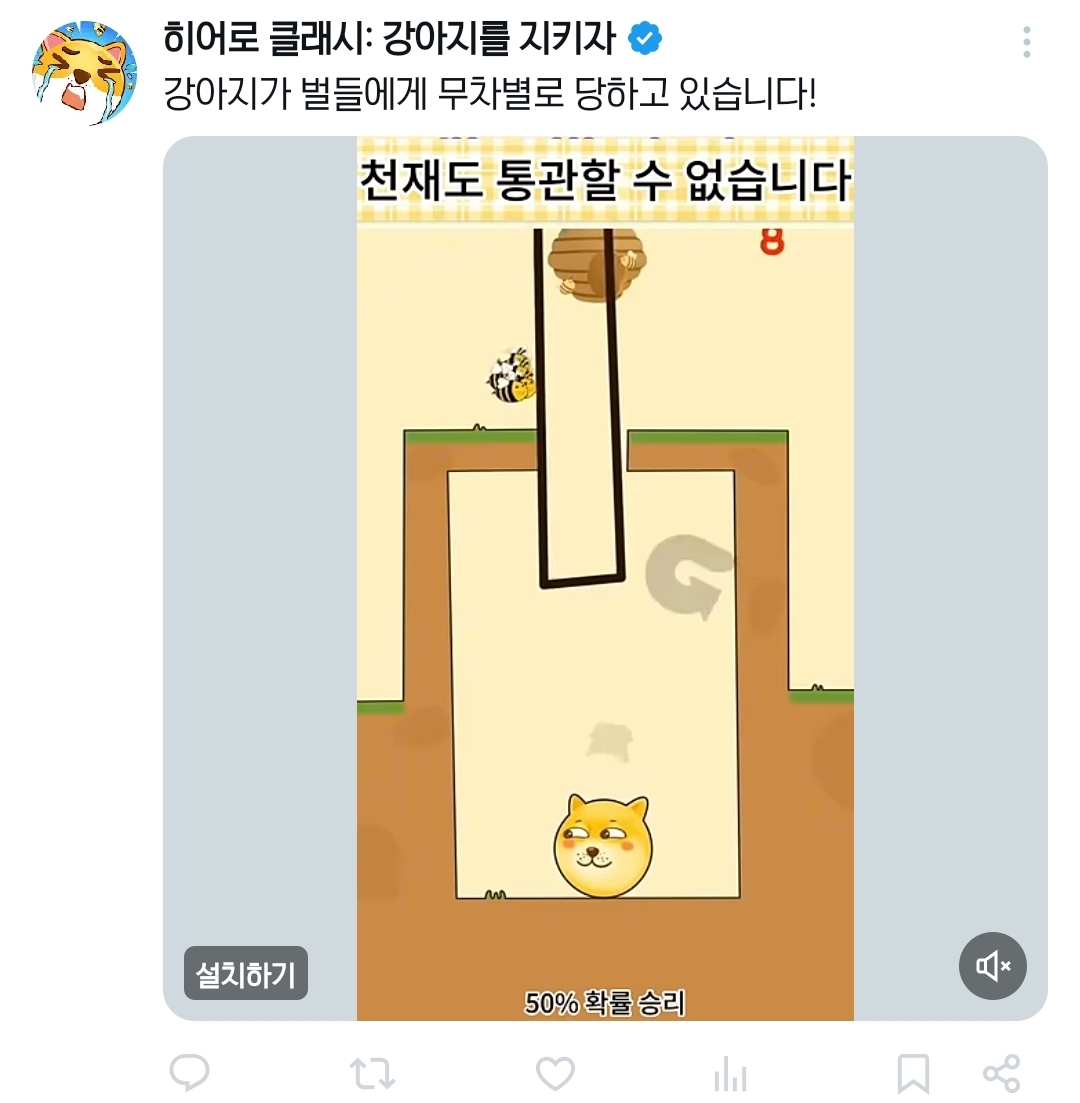Screen dimensions: 1080x1103
Task: Click the blue verified badge
Action: pos(644,38)
